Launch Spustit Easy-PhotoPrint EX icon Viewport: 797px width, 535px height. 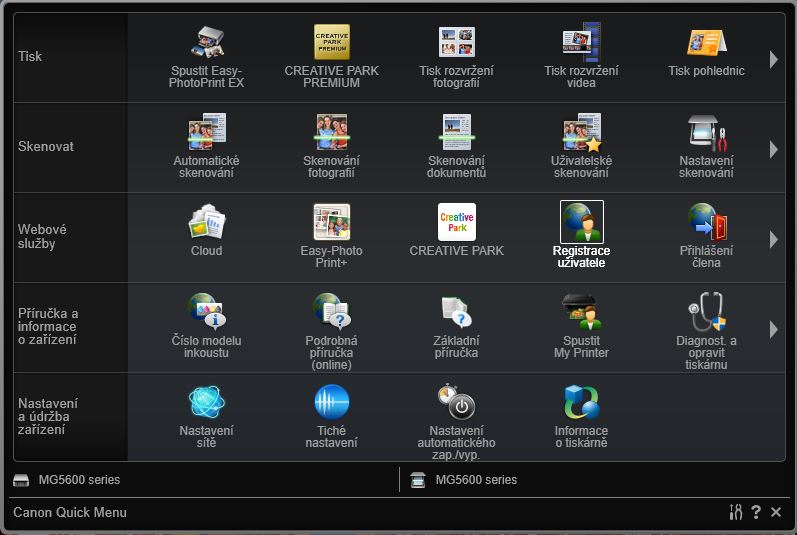coord(207,42)
